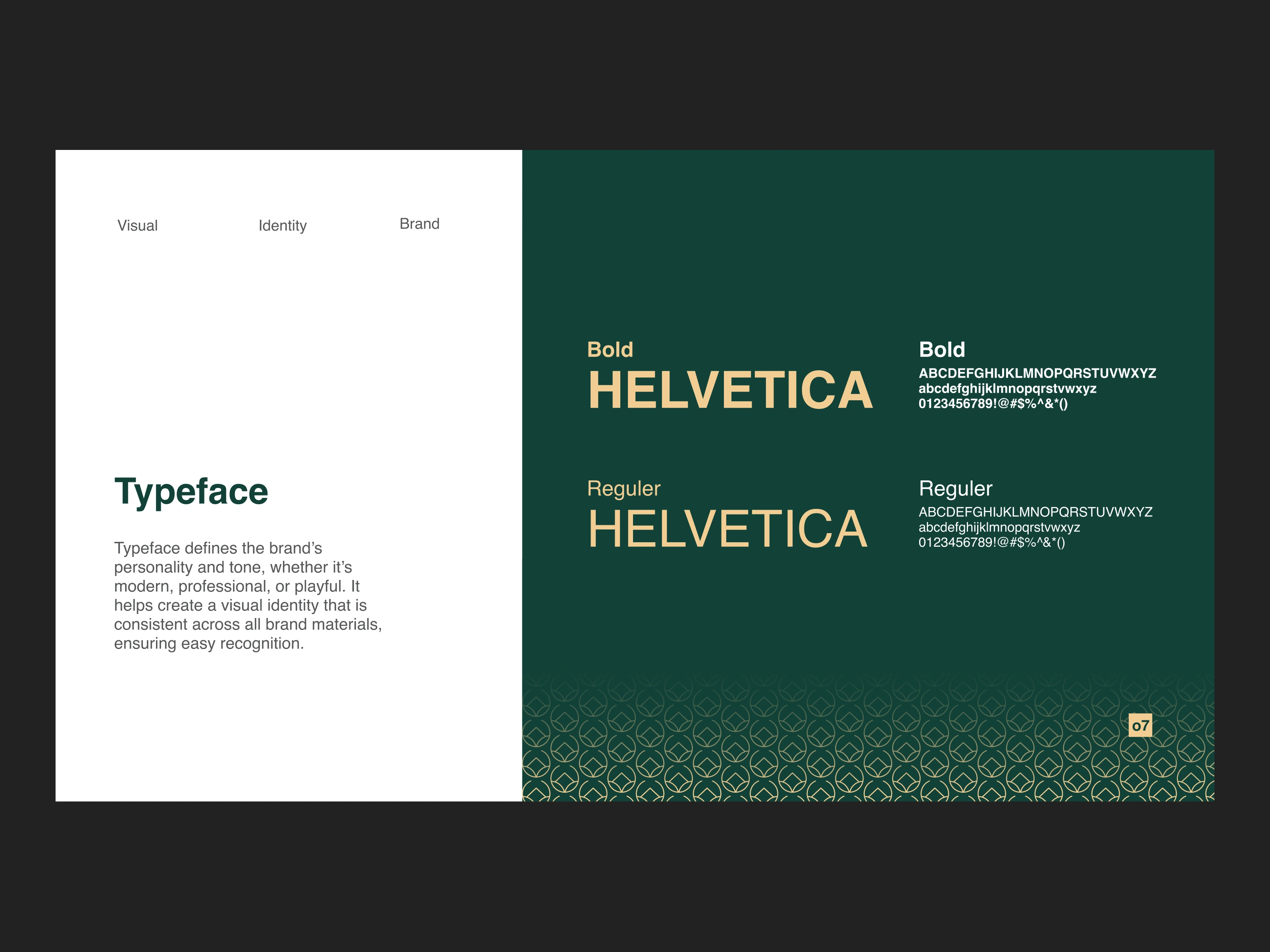Click the regular numbers and symbols line

[991, 542]
